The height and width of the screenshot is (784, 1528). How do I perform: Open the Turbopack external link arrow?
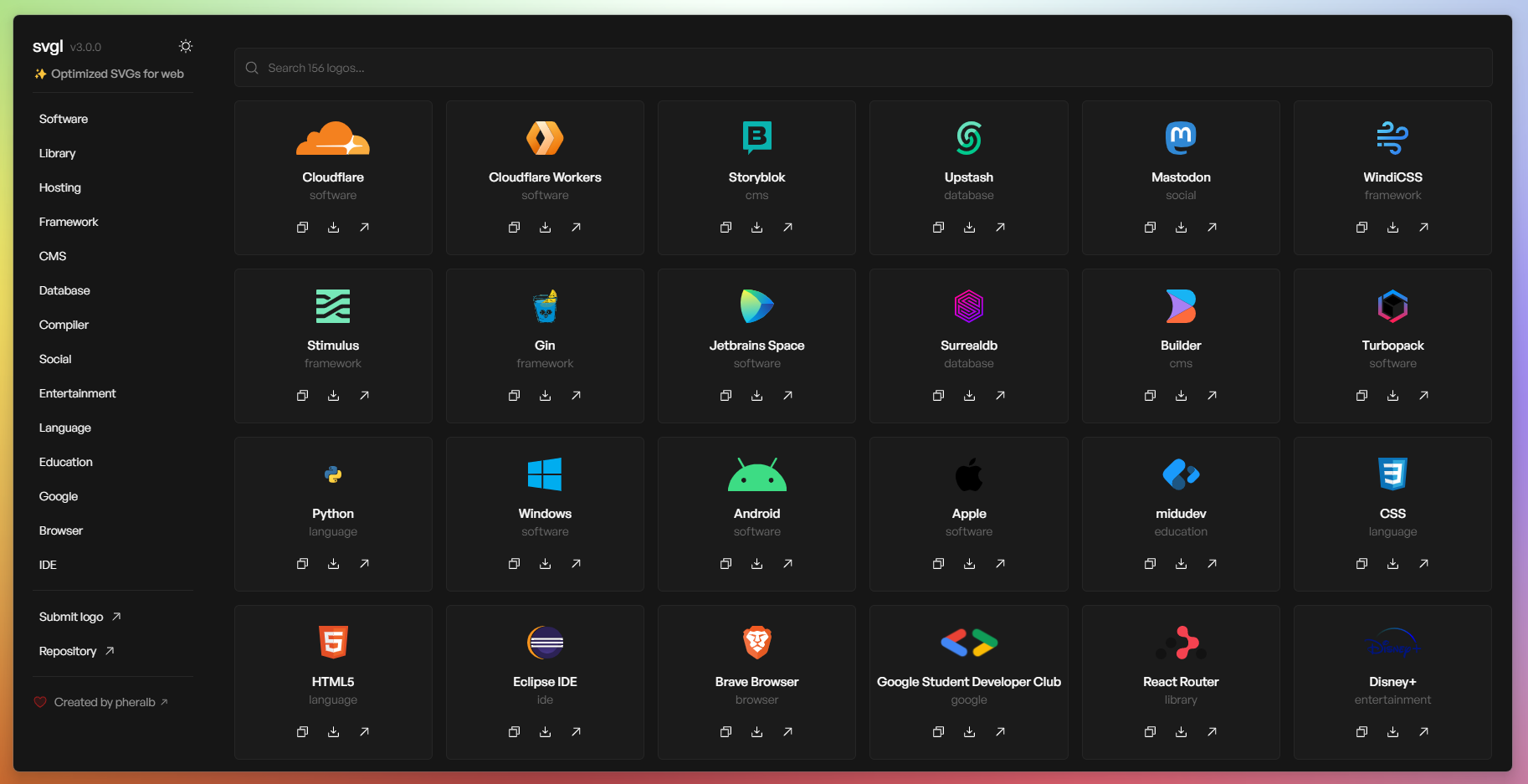(1423, 396)
